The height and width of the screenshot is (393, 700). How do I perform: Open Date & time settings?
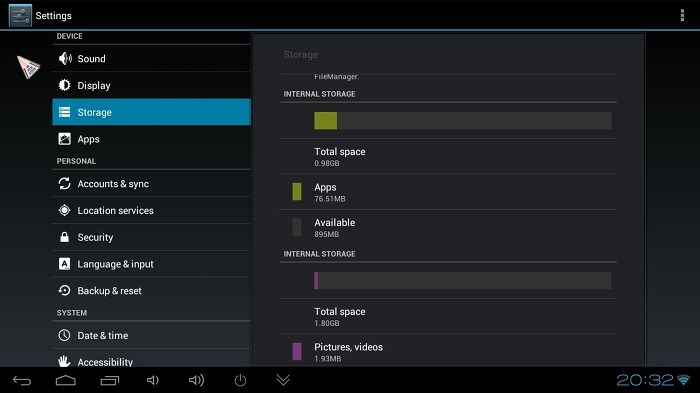pos(151,335)
